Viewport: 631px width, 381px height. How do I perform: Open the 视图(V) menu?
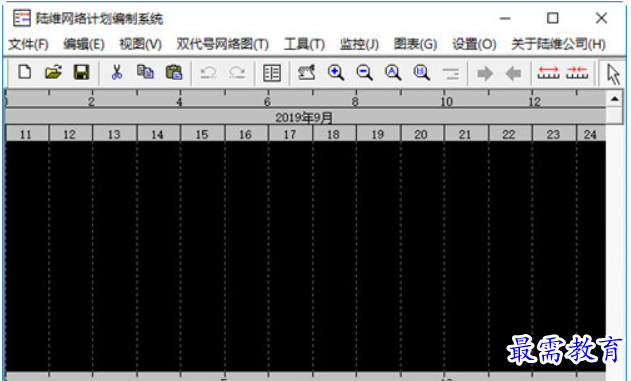click(140, 44)
